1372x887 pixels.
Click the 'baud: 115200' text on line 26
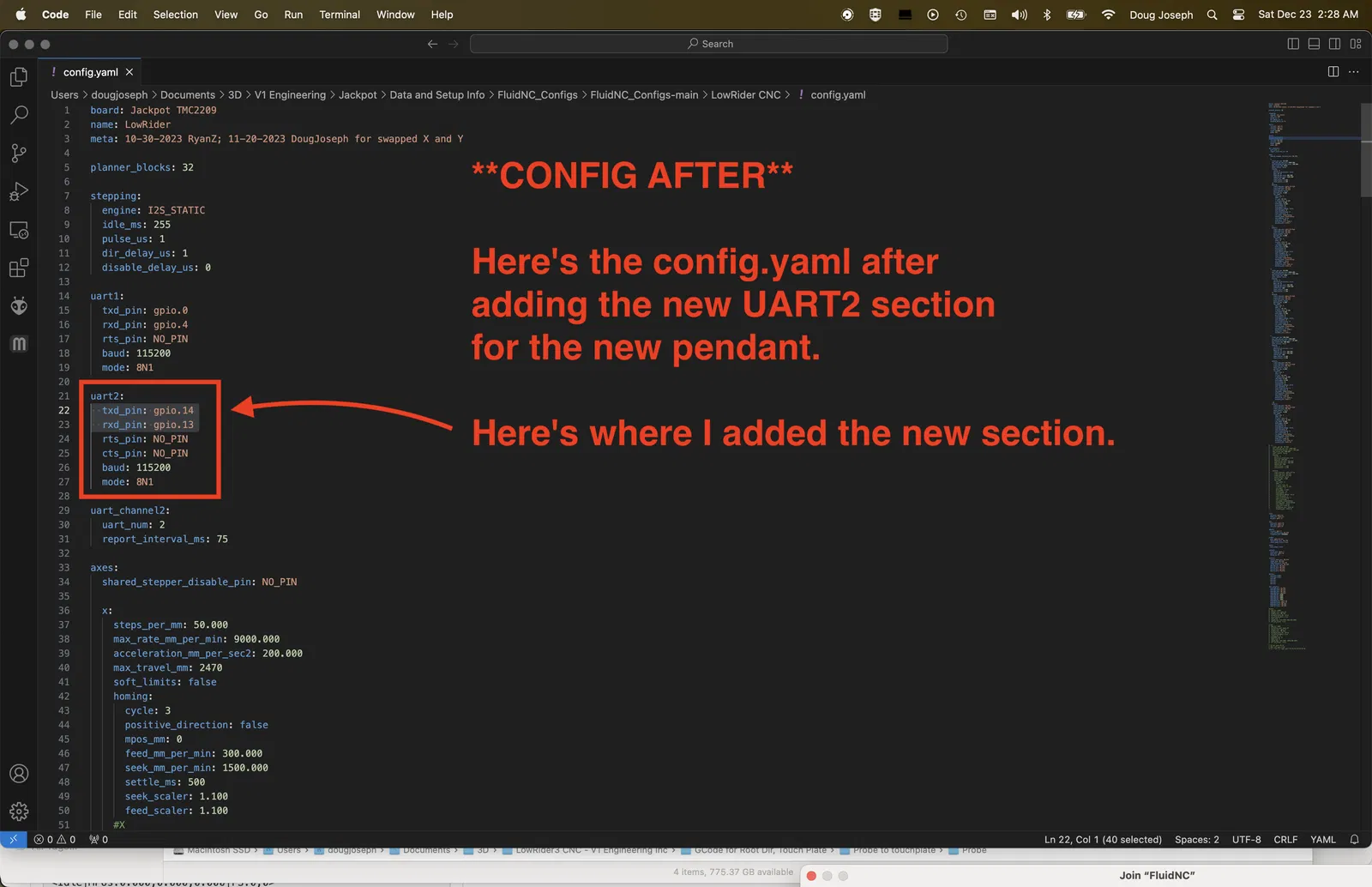pyautogui.click(x=136, y=468)
